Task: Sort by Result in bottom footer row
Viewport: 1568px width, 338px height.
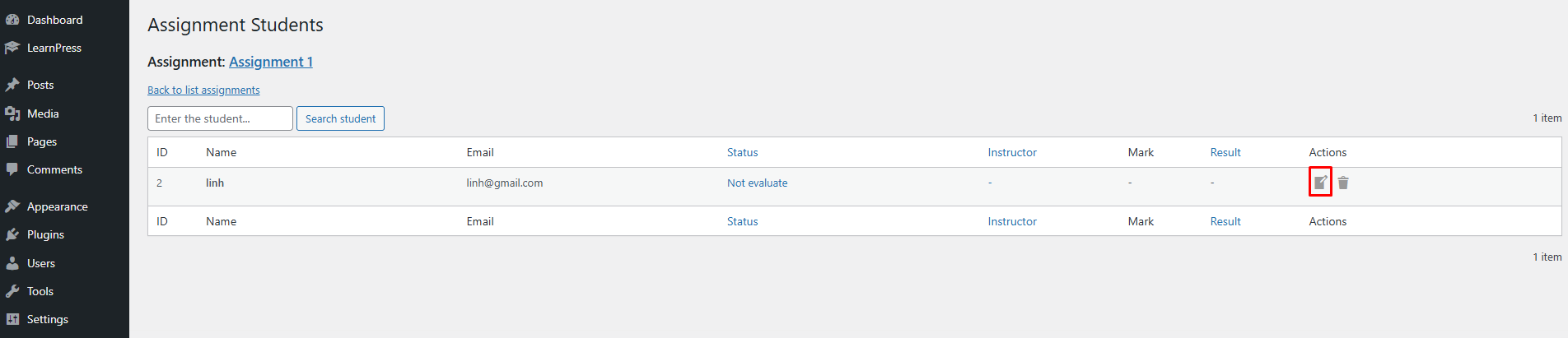Action: click(1225, 221)
